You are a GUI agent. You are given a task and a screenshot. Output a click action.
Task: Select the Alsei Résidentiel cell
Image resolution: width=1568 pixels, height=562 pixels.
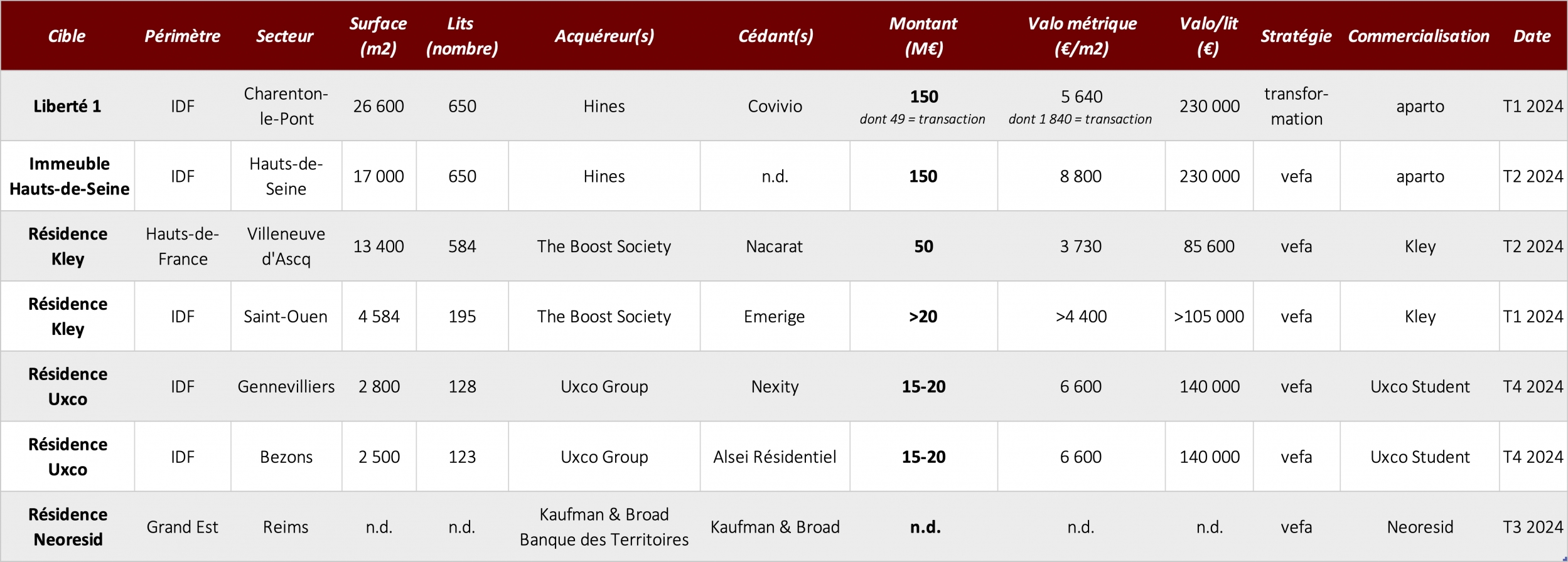[x=775, y=457]
